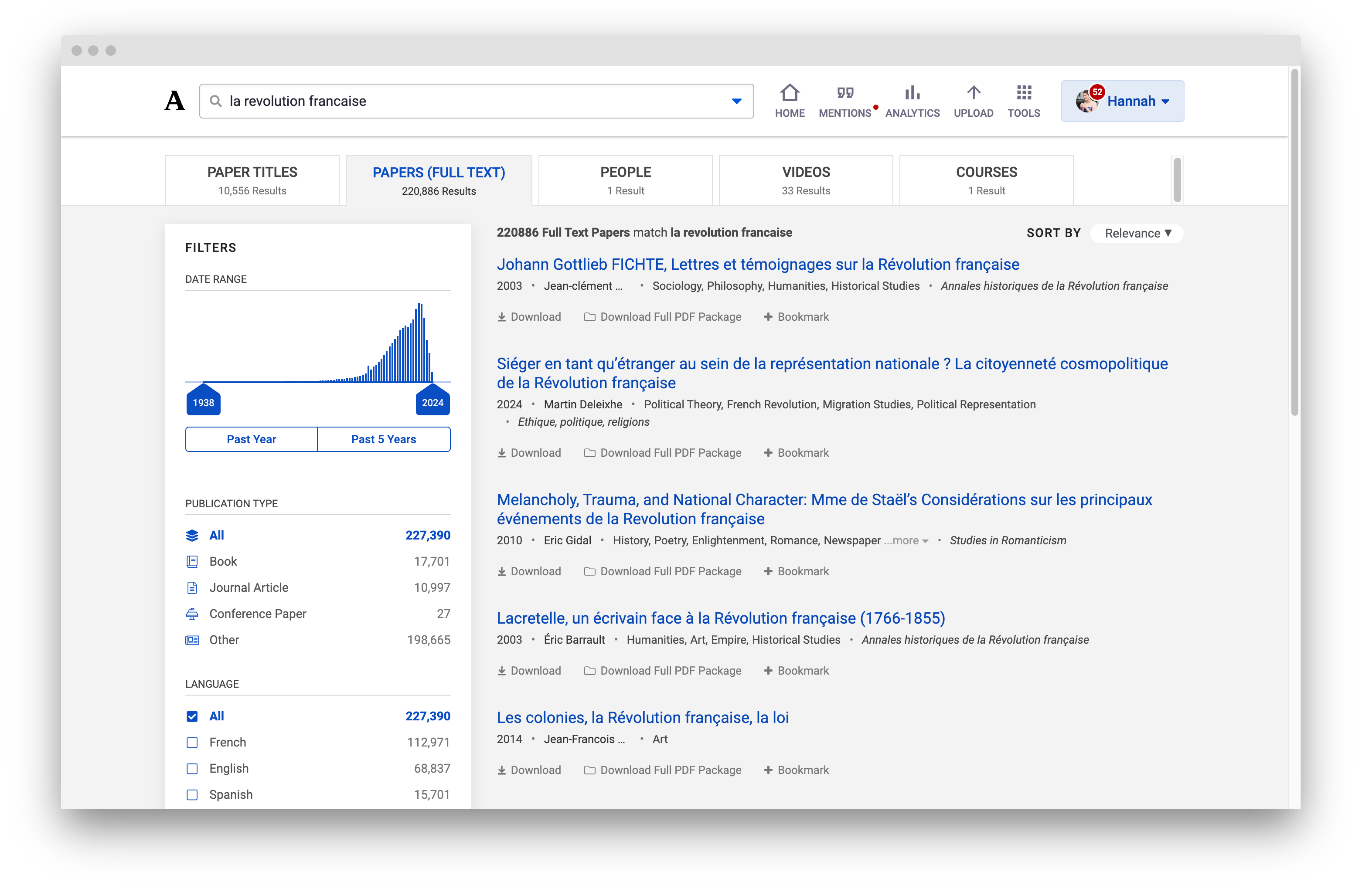
Task: Click the Past 5 Years button
Action: coord(383,439)
